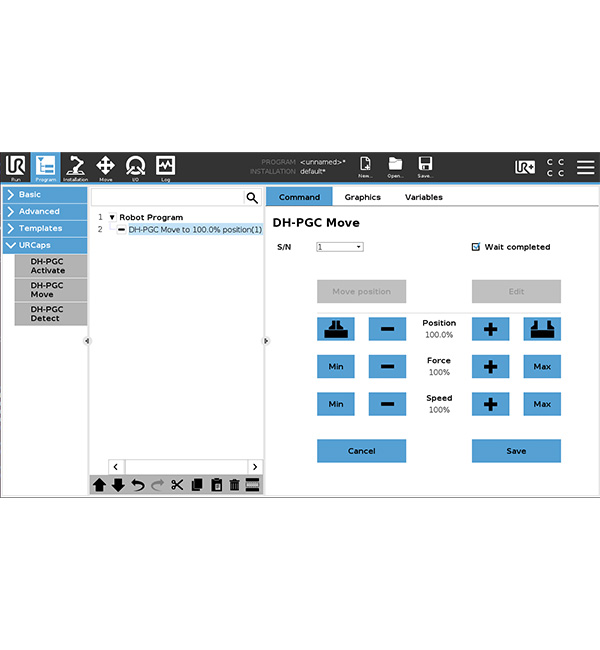Image resolution: width=600 pixels, height=650 pixels.
Task: Select the DH-PGC Move to 100.0% line
Action: click(x=195, y=230)
